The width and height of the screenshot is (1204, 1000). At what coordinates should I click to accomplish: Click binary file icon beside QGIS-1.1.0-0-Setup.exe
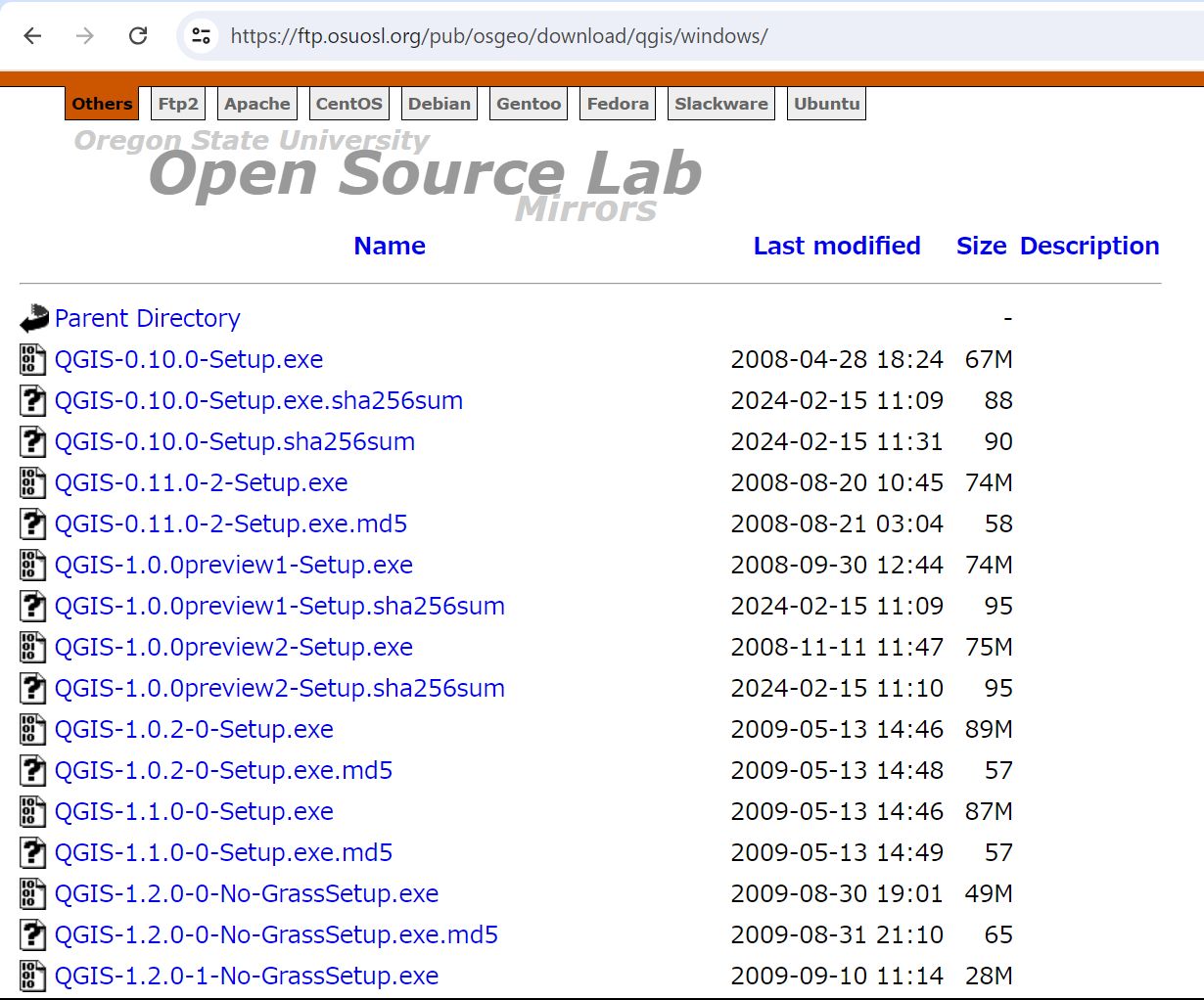pyautogui.click(x=33, y=812)
